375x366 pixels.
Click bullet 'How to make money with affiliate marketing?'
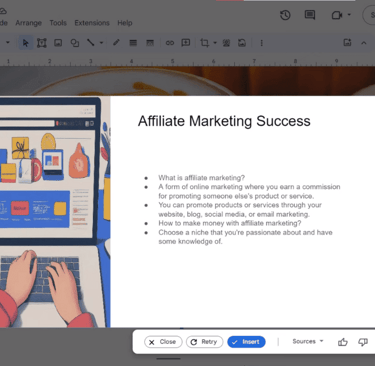coord(230,223)
